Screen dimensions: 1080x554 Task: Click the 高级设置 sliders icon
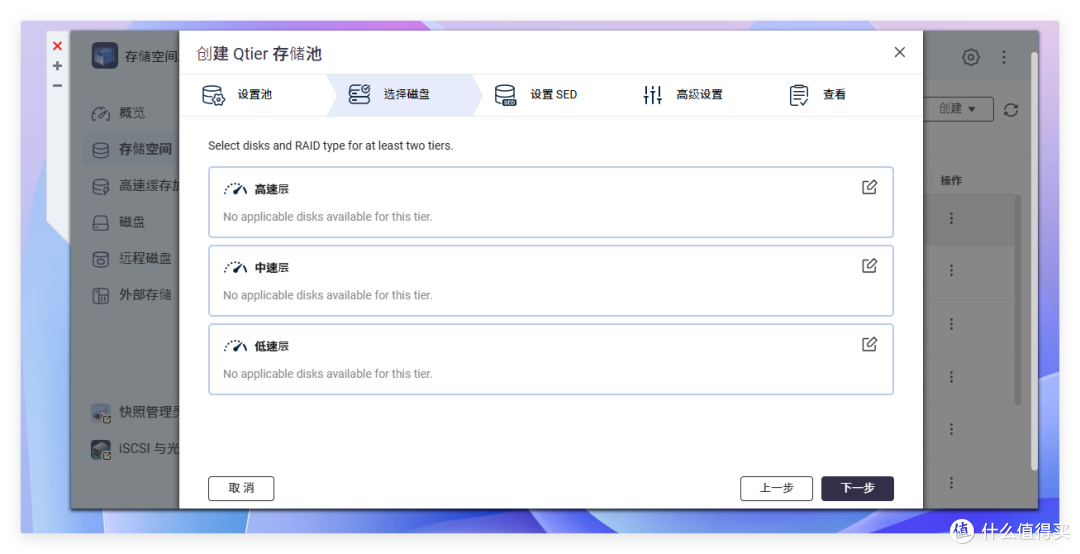[652, 95]
